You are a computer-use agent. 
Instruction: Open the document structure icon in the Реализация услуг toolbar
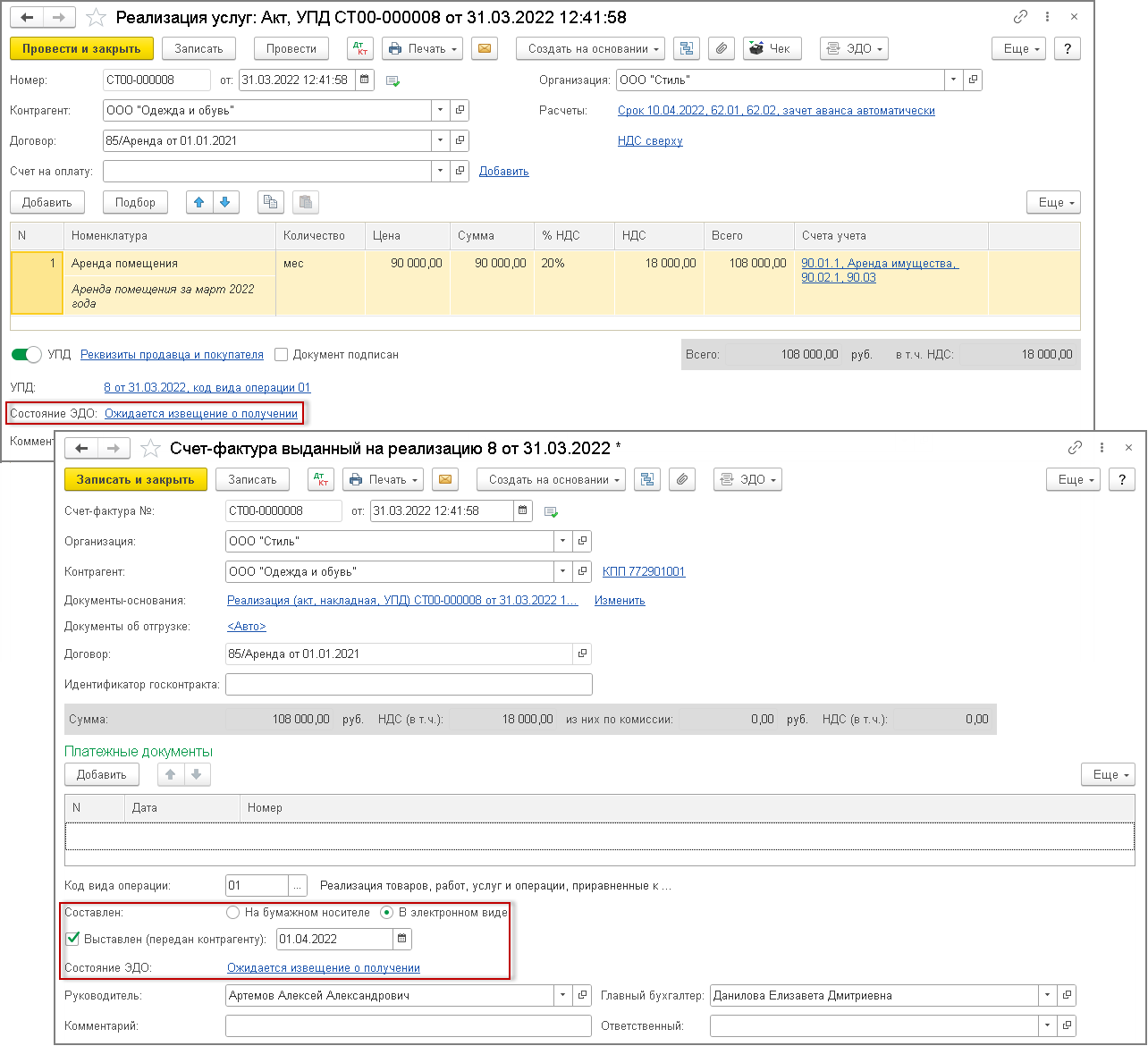point(687,48)
